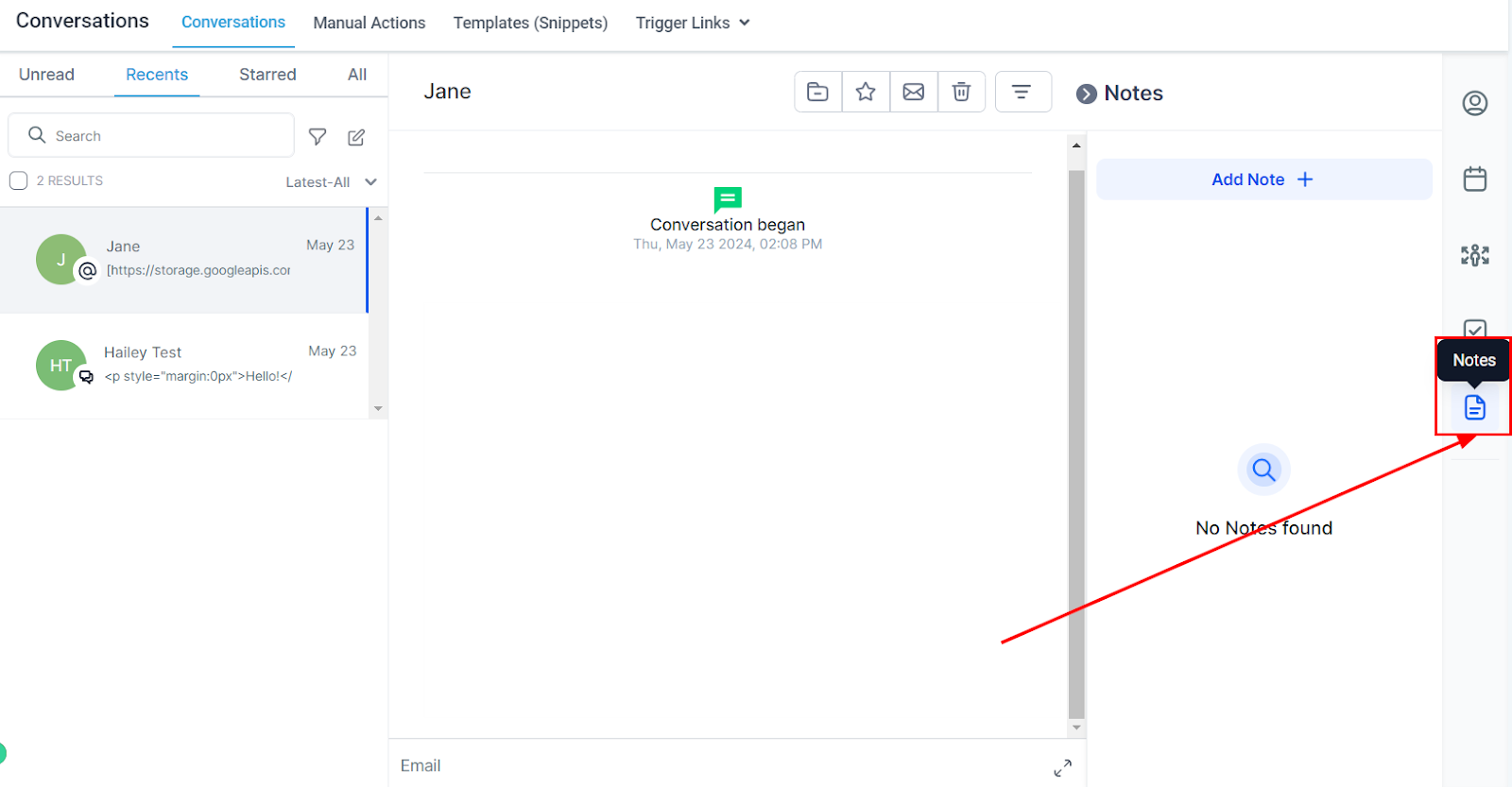Click message pane scrollbar up arrow
1512x787 pixels.
click(1076, 145)
